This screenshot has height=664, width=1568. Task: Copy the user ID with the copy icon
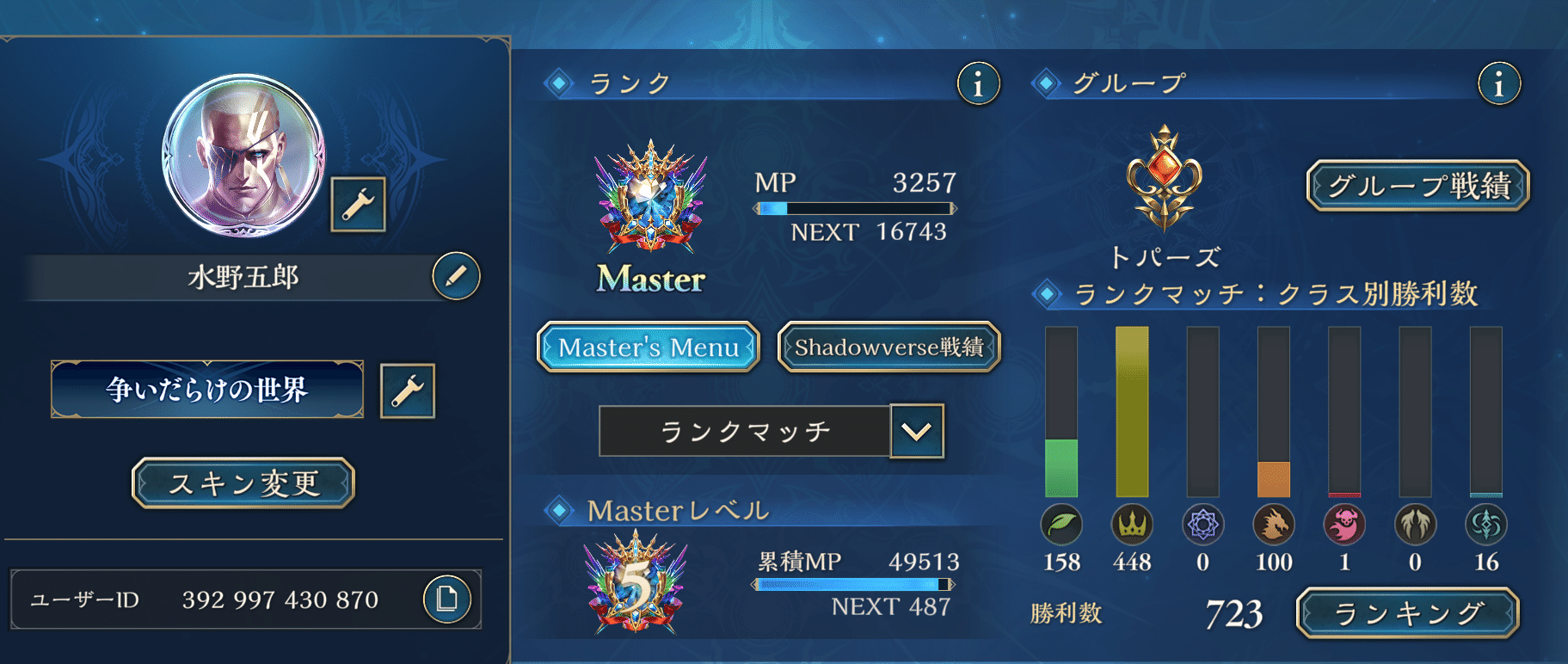point(446,599)
